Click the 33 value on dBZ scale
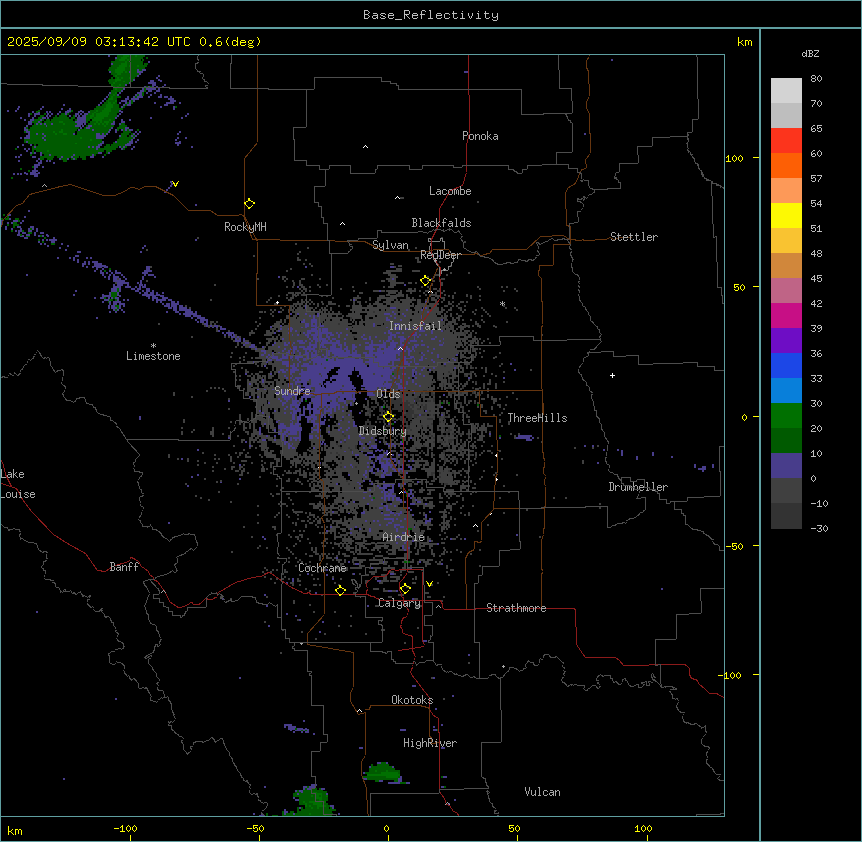This screenshot has height=842, width=862. pos(816,378)
